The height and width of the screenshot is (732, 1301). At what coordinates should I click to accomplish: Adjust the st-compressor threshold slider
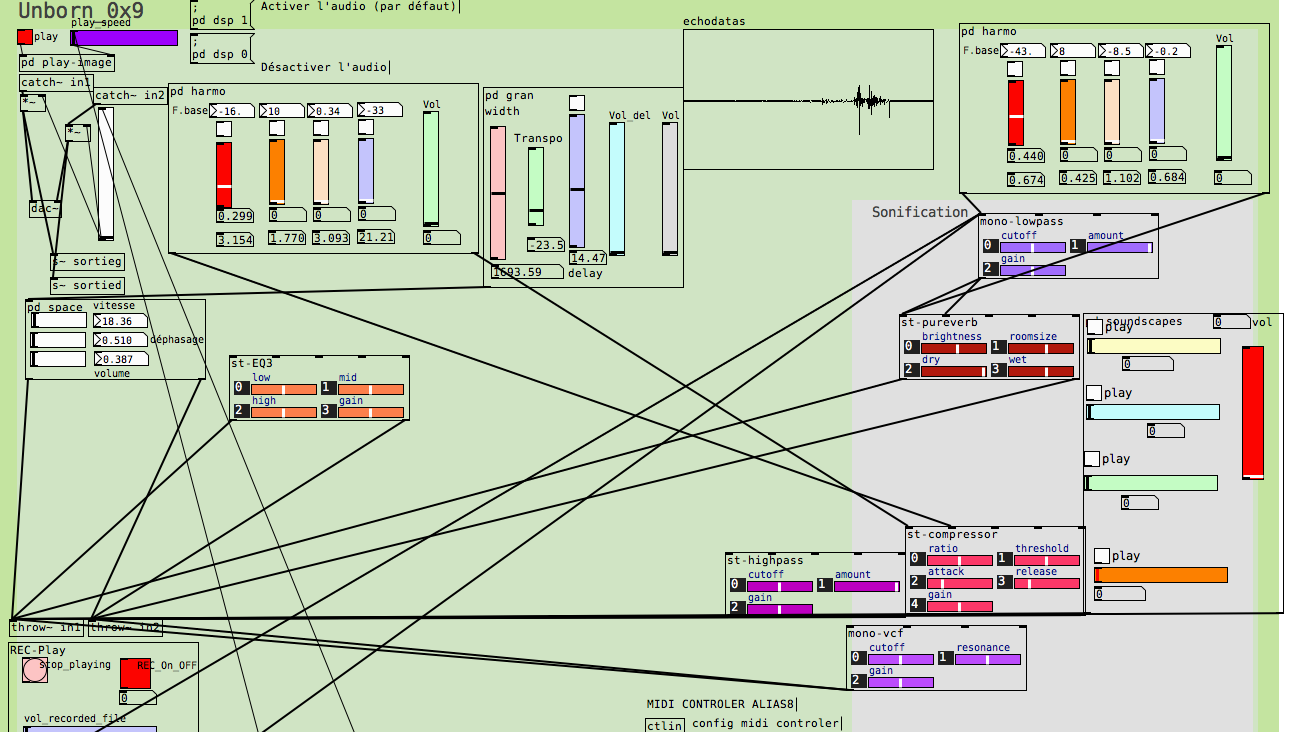pyautogui.click(x=1047, y=560)
